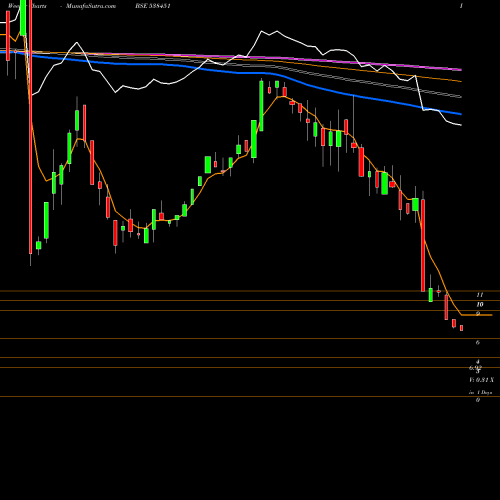The image size is (500, 500).
Task: Click the tallest green candle at the rally peak
Action: coord(261,105)
